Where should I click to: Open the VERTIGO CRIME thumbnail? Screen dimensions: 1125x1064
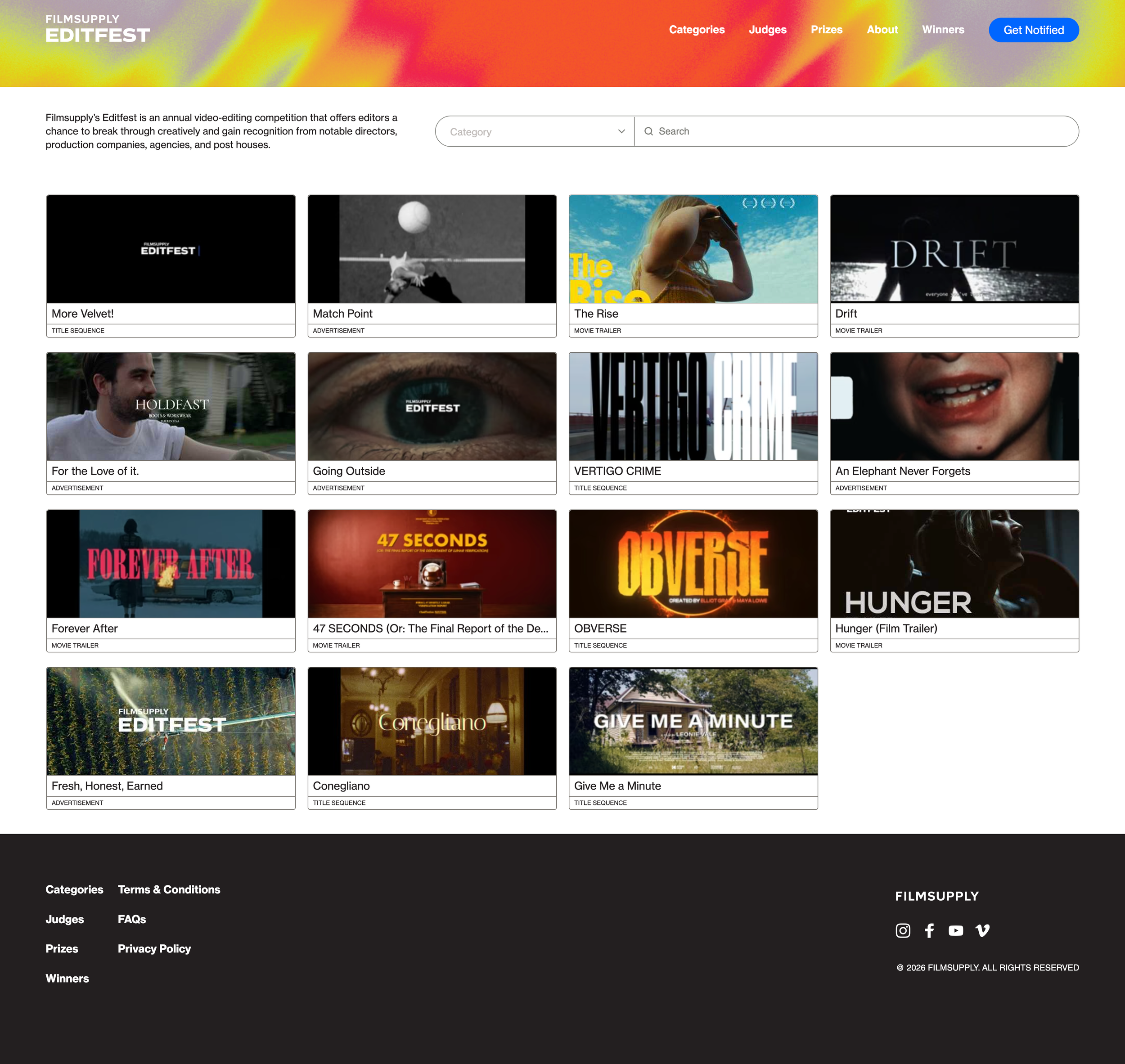[x=693, y=406]
